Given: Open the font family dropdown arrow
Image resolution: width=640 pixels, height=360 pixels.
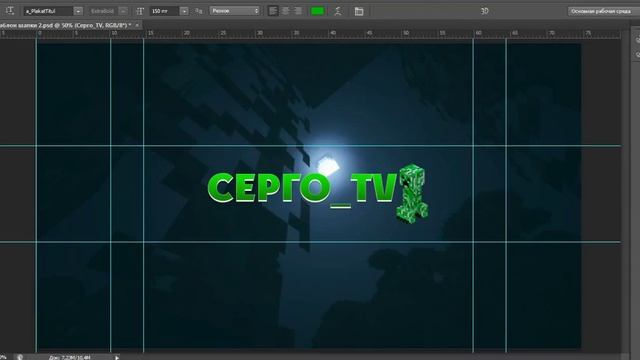Looking at the screenshot, I should 78,11.
